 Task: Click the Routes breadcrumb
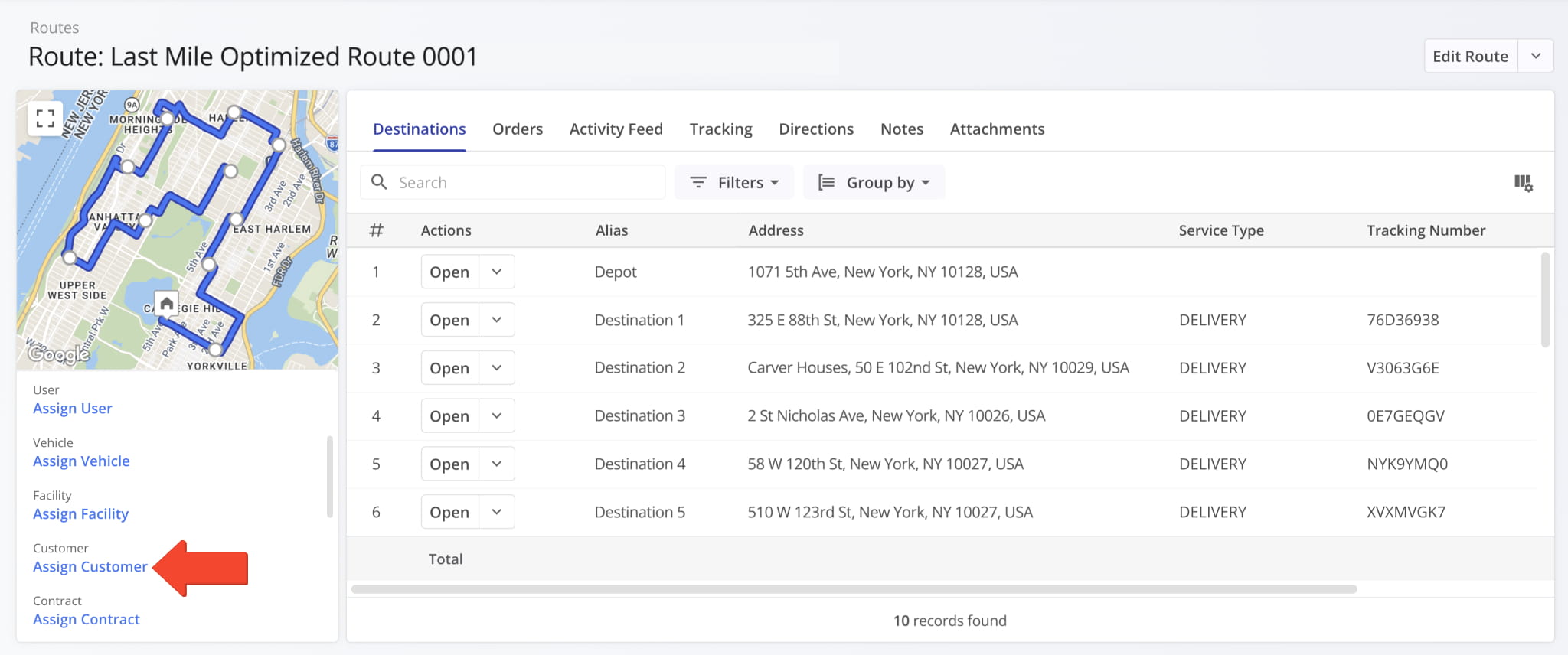point(54,28)
